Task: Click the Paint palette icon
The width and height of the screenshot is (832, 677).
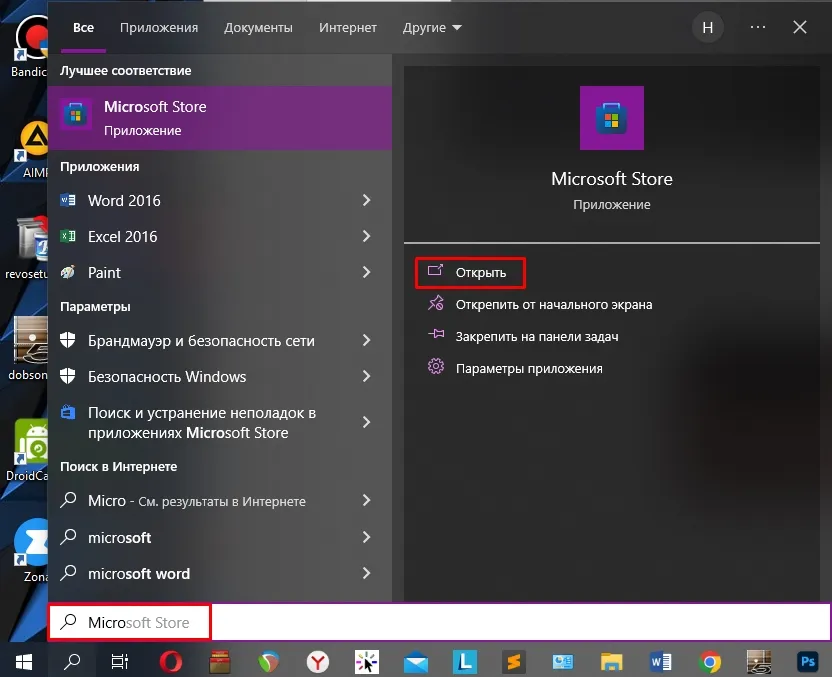Action: coord(68,272)
